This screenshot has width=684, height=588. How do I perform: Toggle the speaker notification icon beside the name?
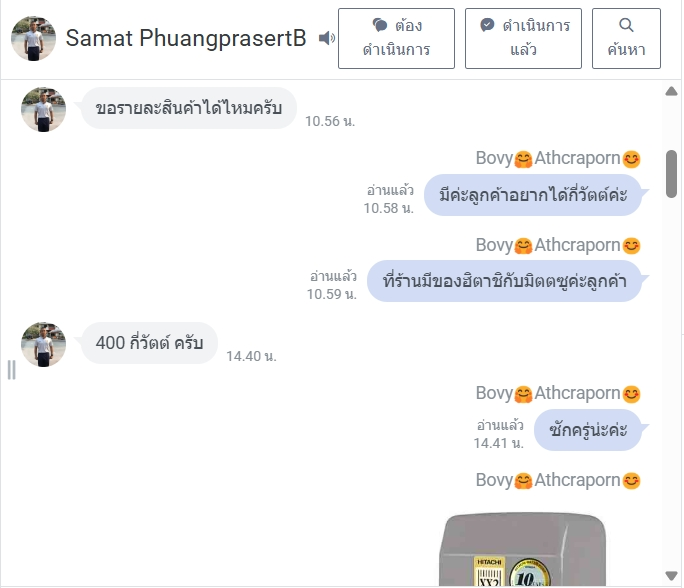(x=327, y=38)
